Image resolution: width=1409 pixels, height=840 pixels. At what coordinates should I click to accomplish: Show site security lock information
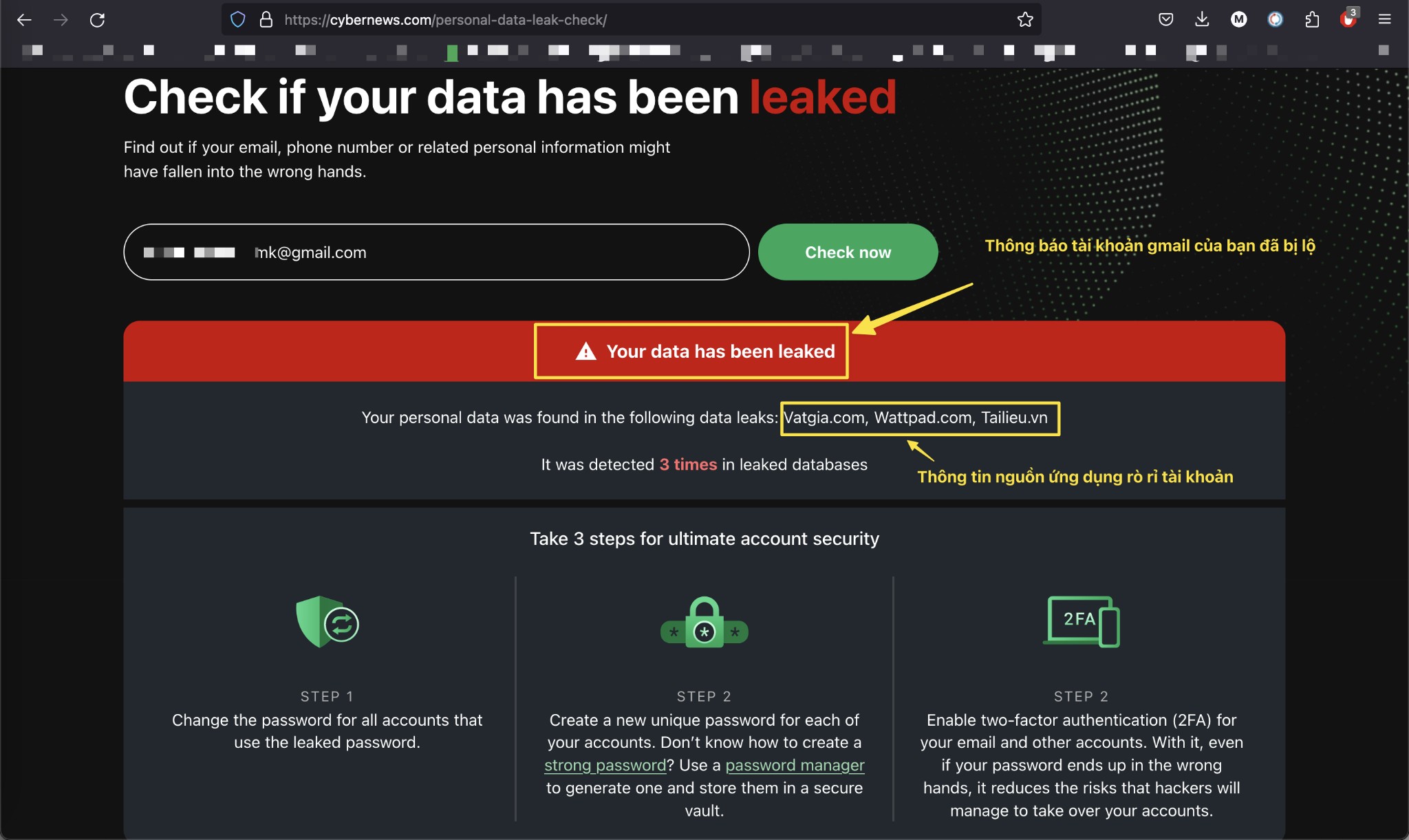click(x=266, y=20)
